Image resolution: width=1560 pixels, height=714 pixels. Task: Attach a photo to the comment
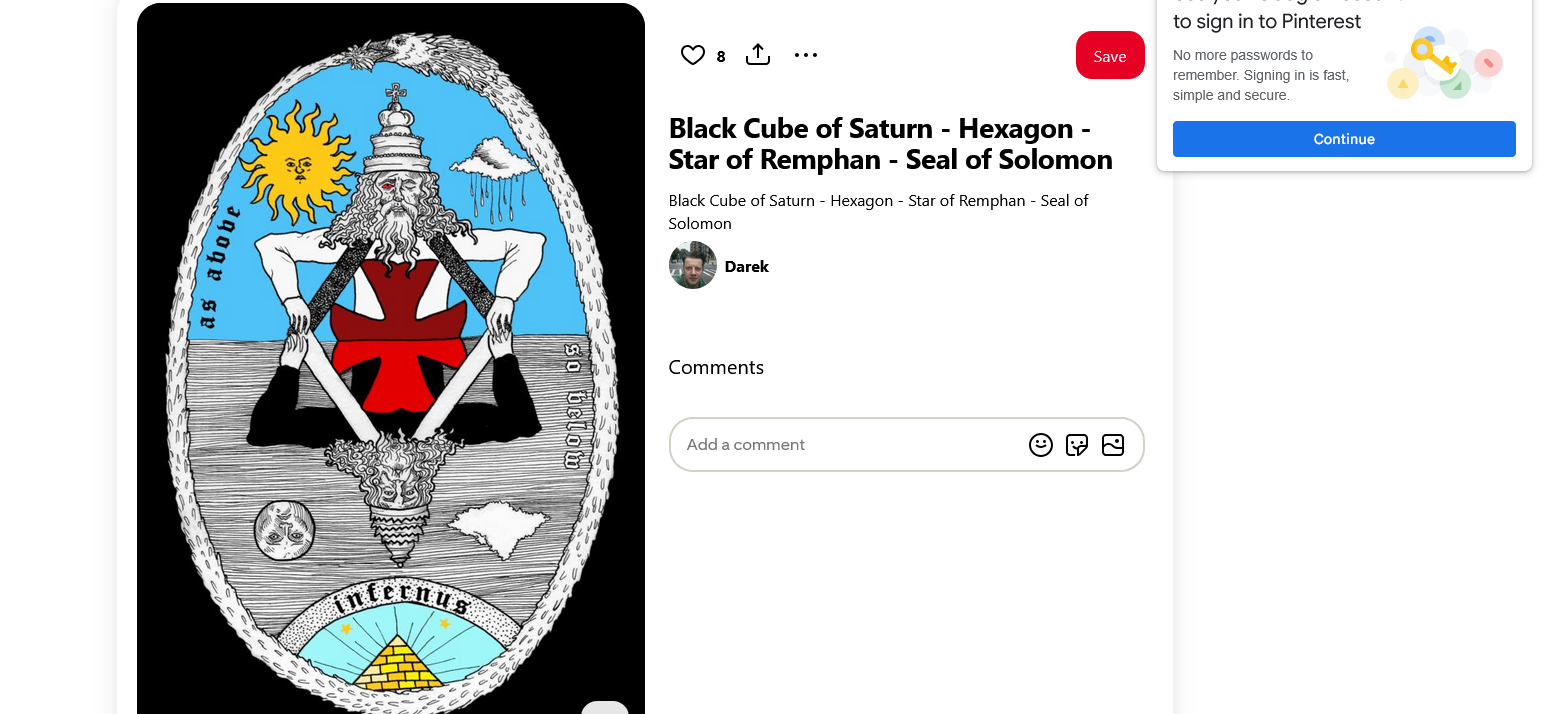click(x=1113, y=445)
